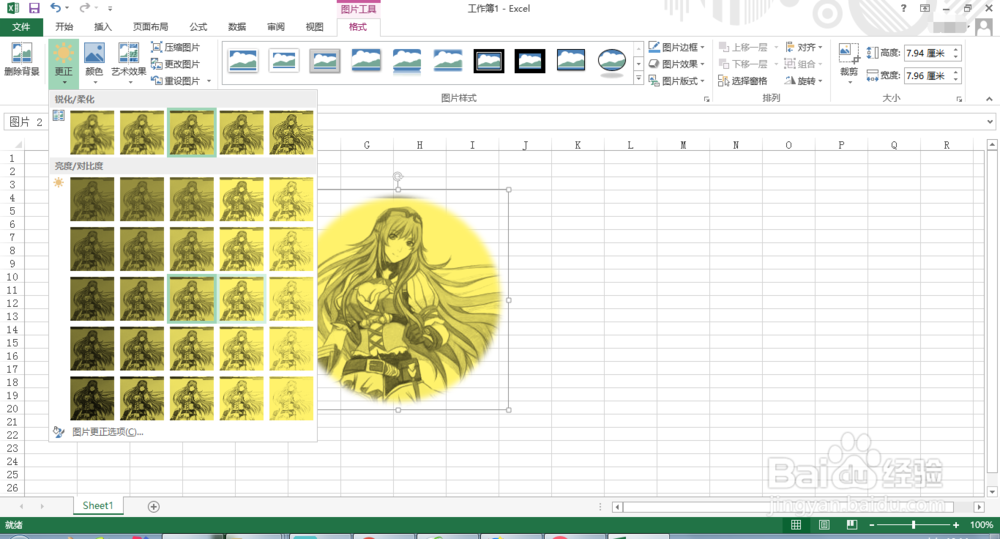Open Artistic Effects (艺术效果) menu
The image size is (1000, 539).
[129, 64]
